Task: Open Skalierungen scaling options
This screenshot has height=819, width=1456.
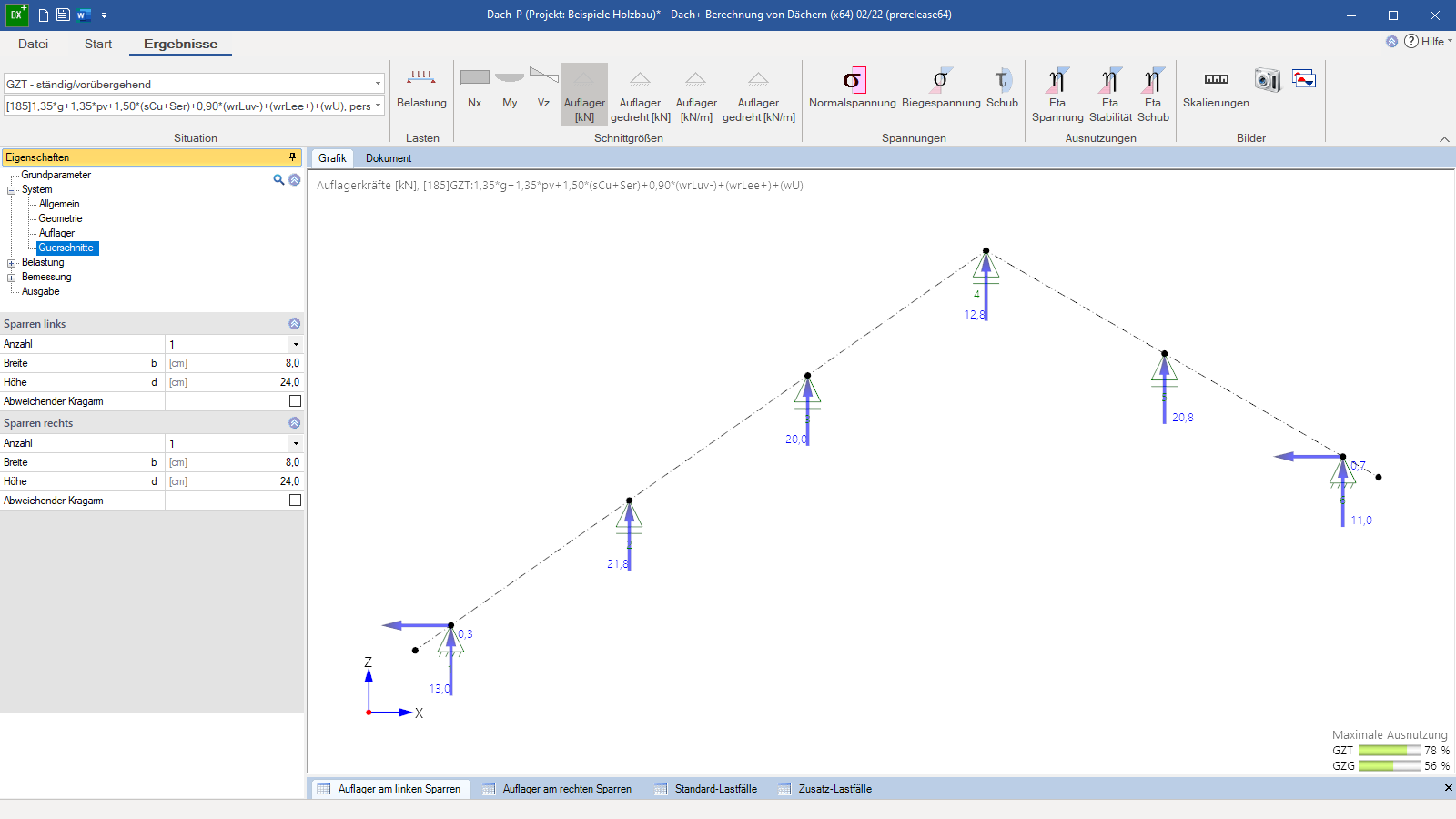Action: pos(1216,88)
